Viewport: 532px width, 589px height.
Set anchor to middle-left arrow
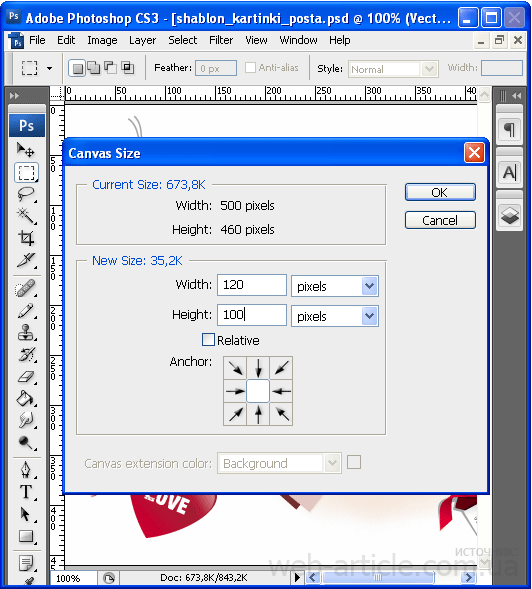click(x=235, y=391)
